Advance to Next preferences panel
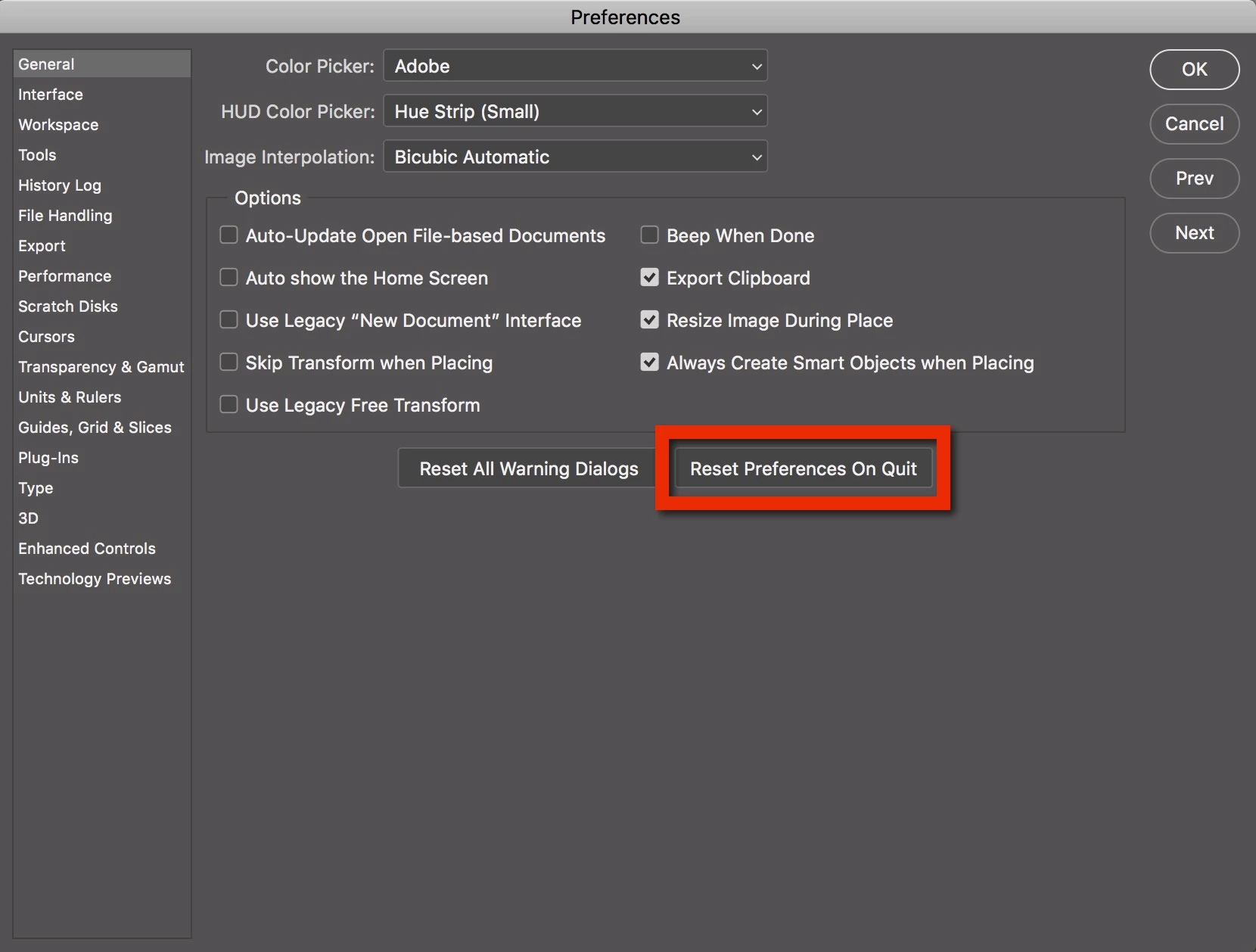This screenshot has width=1256, height=952. point(1194,233)
